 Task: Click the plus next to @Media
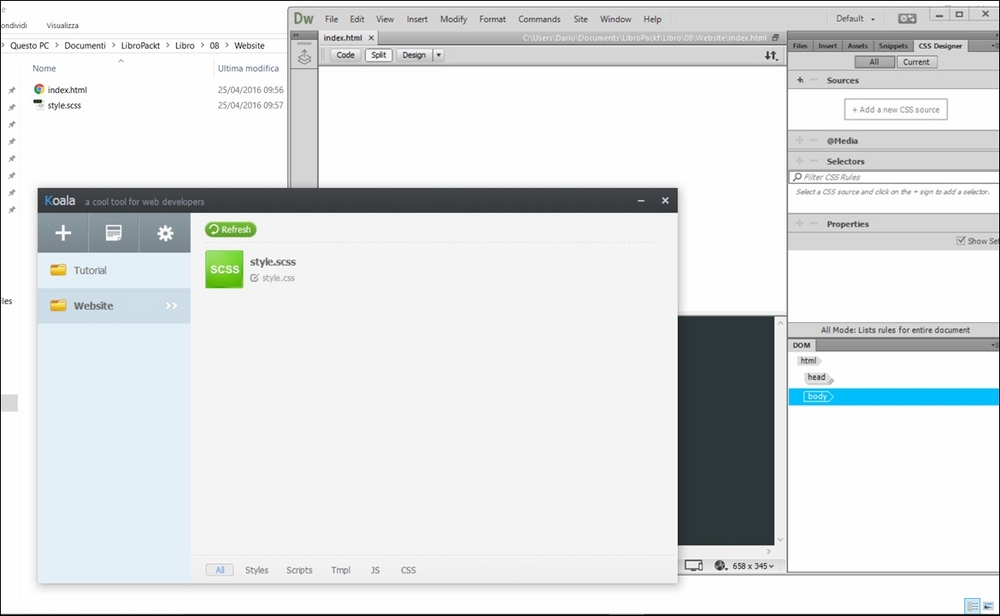800,140
